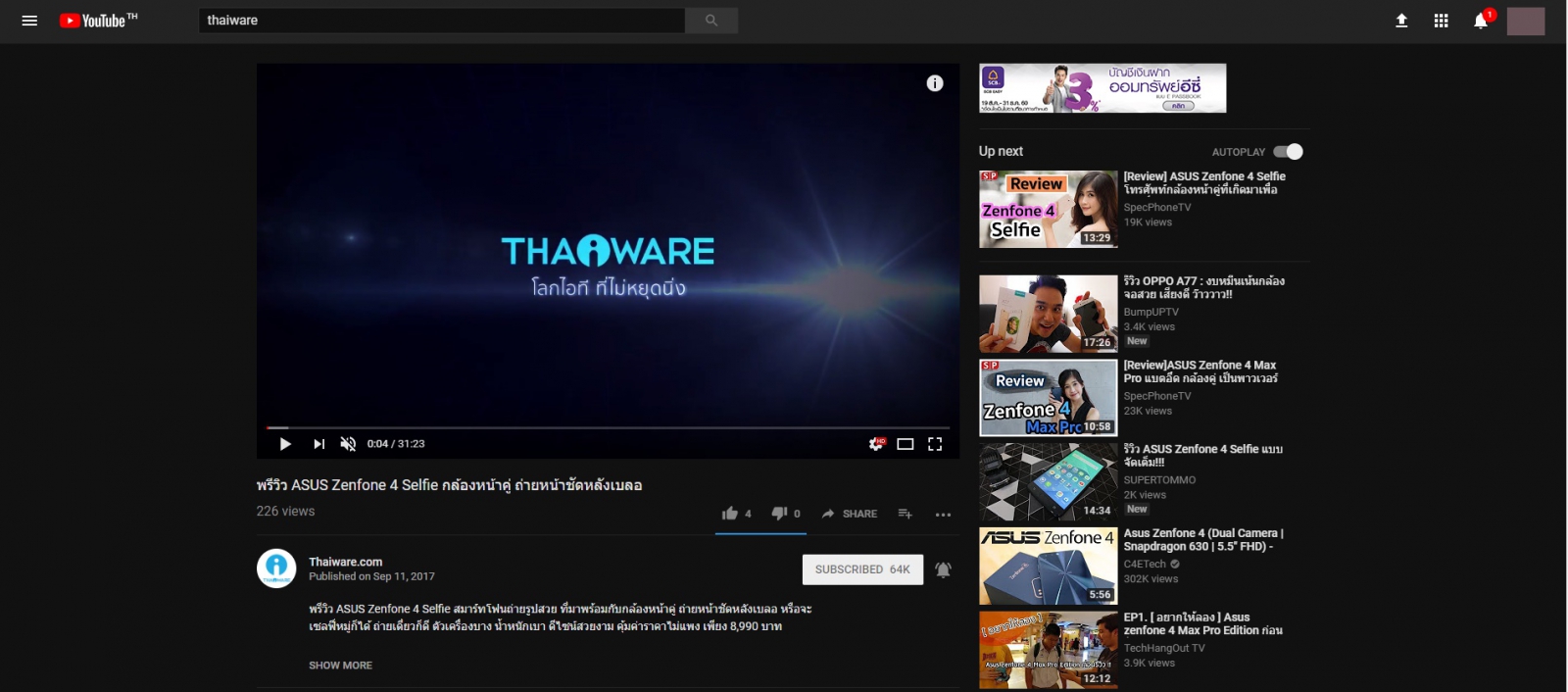Screen dimensions: 1568x692
Task: Click the SUBSCRIBED 64K button
Action: [x=862, y=569]
